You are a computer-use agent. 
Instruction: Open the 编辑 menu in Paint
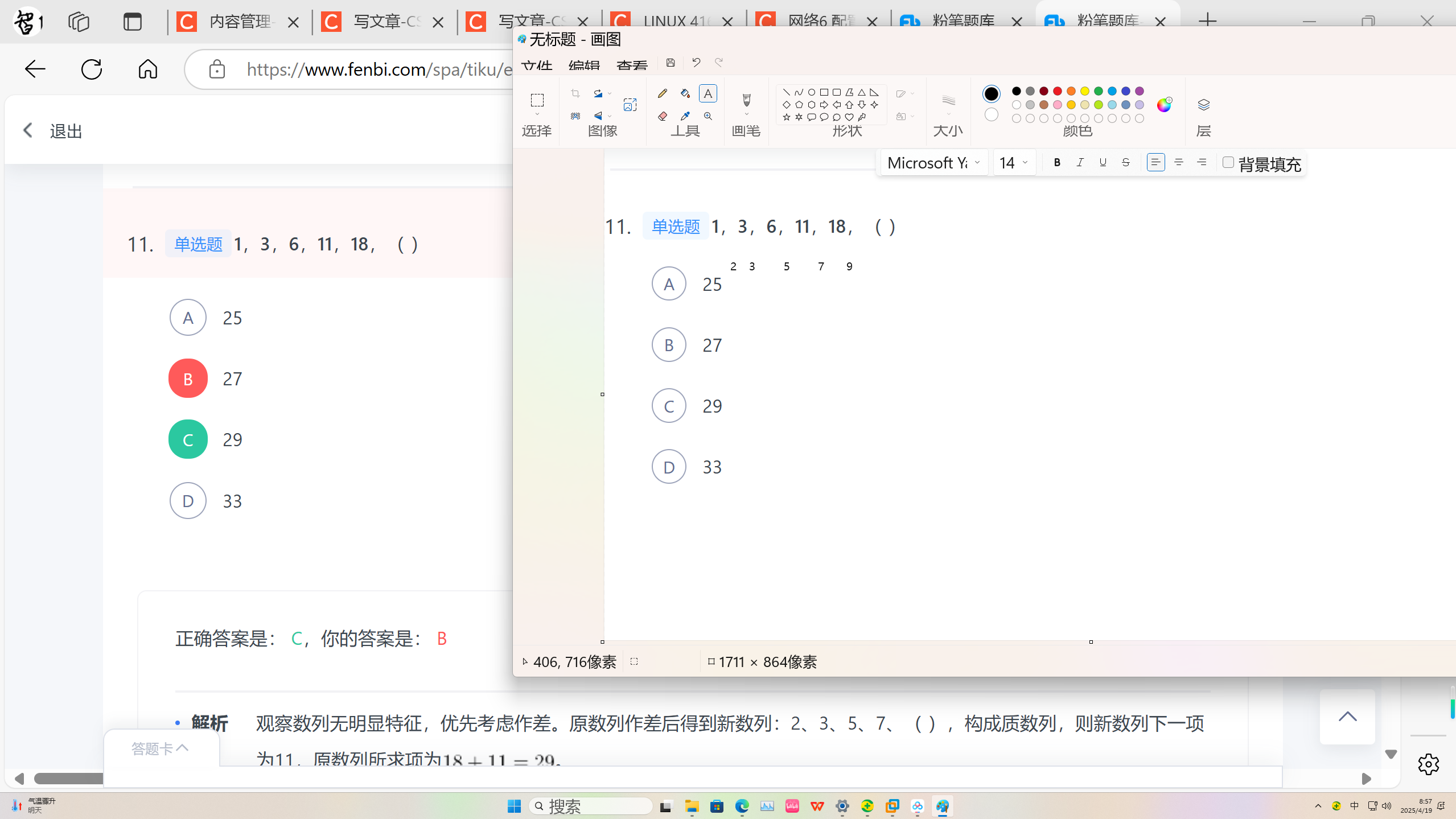pos(584,65)
